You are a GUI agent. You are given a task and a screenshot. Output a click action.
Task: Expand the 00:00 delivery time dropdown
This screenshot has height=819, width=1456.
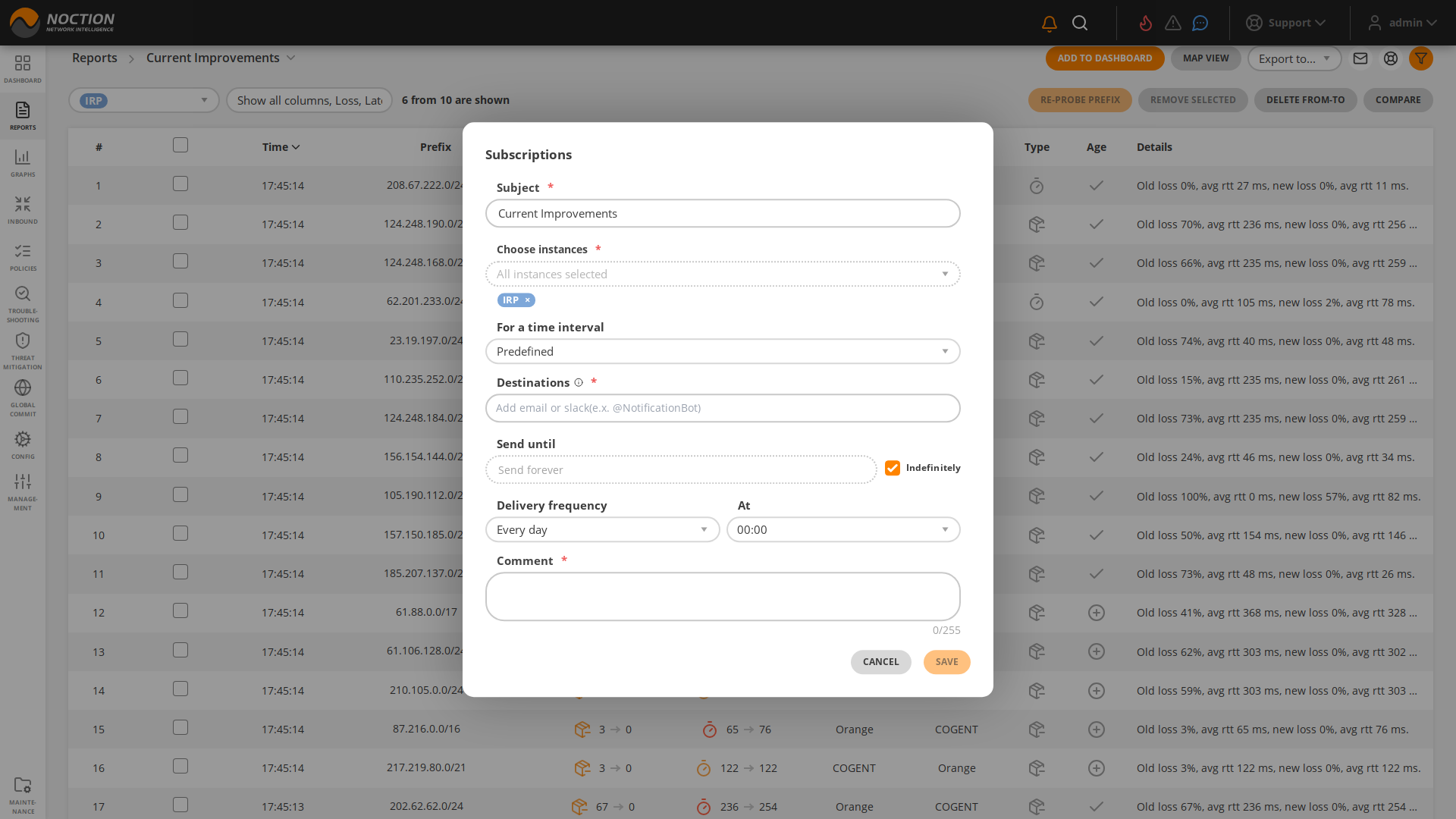[x=843, y=529]
